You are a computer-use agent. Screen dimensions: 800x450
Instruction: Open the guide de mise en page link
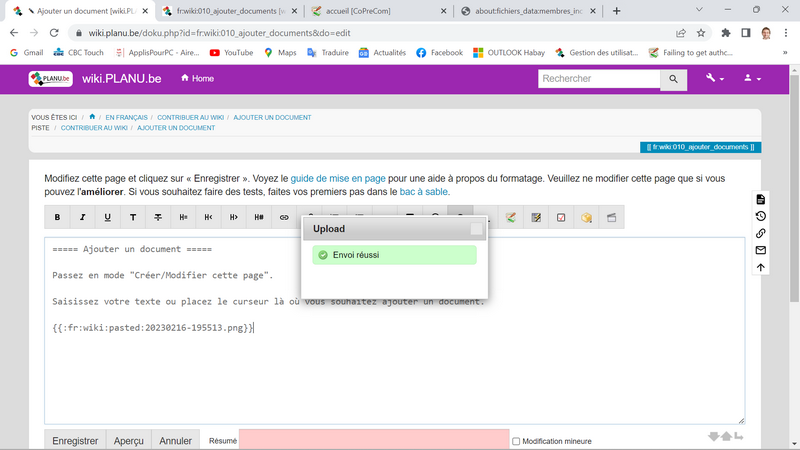pos(339,178)
